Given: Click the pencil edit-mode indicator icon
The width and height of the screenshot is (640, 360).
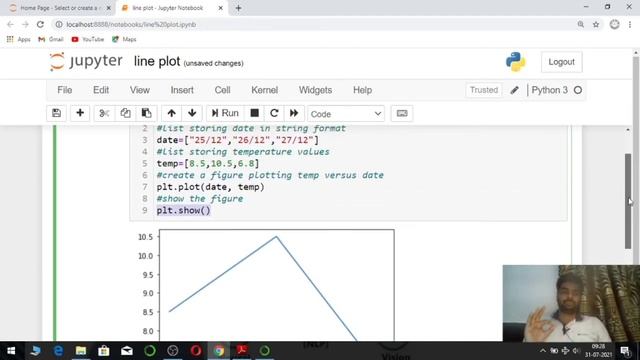Looking at the screenshot, I should [x=514, y=90].
